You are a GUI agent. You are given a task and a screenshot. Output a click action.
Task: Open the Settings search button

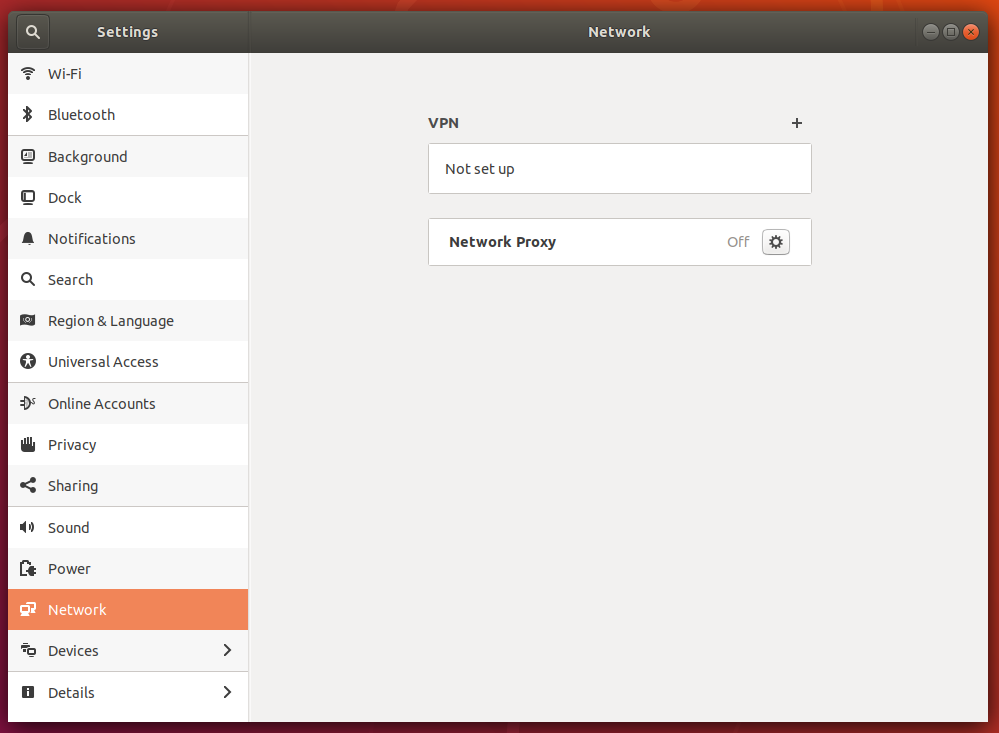pos(32,32)
